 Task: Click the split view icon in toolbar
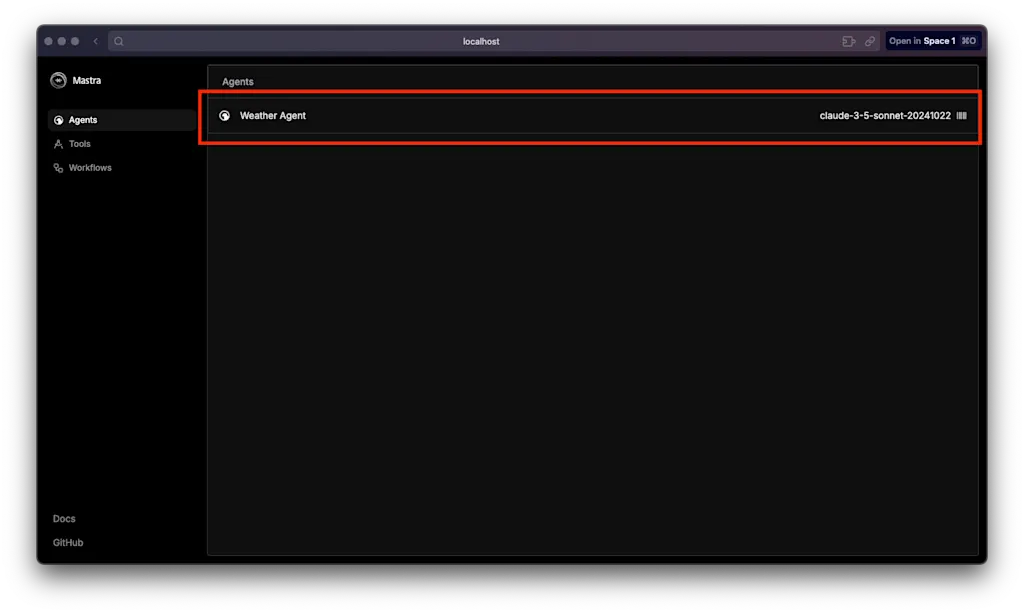pyautogui.click(x=848, y=41)
